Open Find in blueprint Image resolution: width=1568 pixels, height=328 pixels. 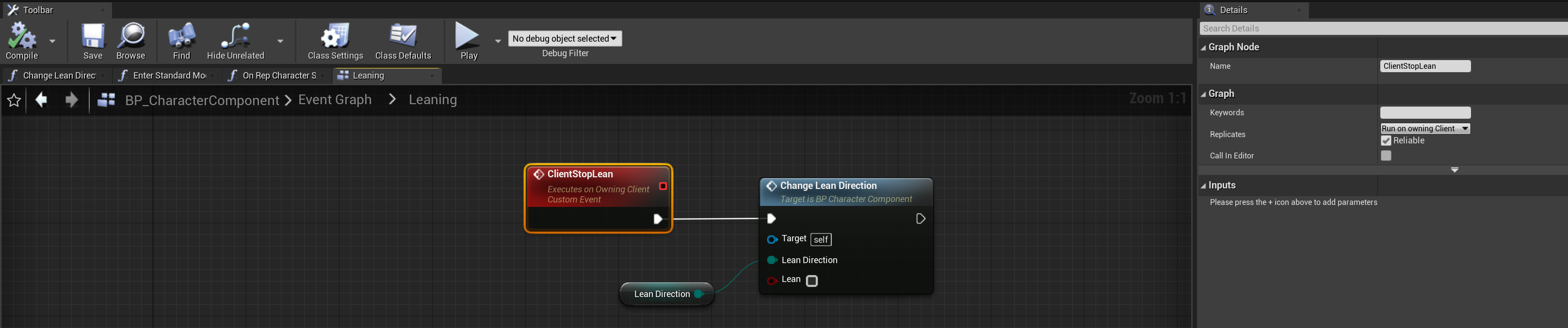coord(181,41)
